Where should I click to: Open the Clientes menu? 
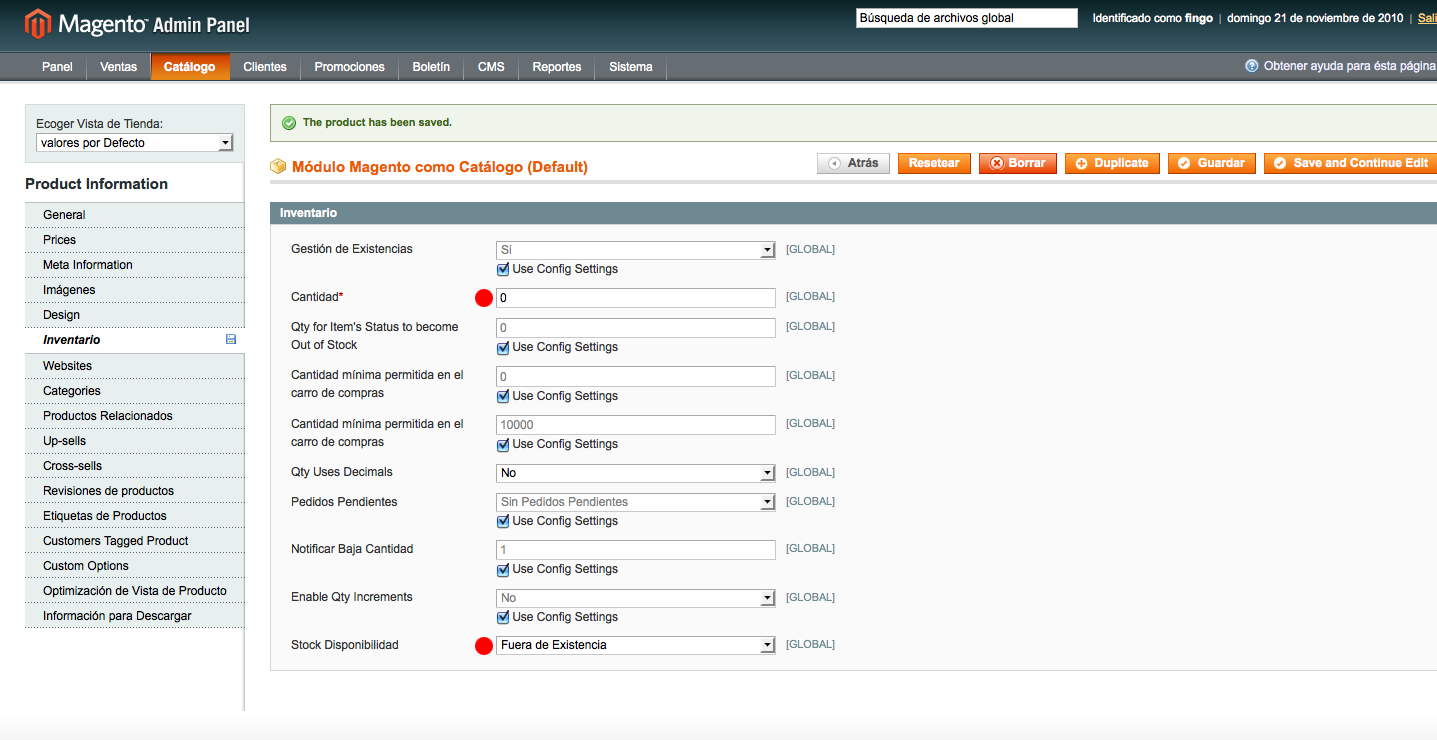click(x=265, y=67)
